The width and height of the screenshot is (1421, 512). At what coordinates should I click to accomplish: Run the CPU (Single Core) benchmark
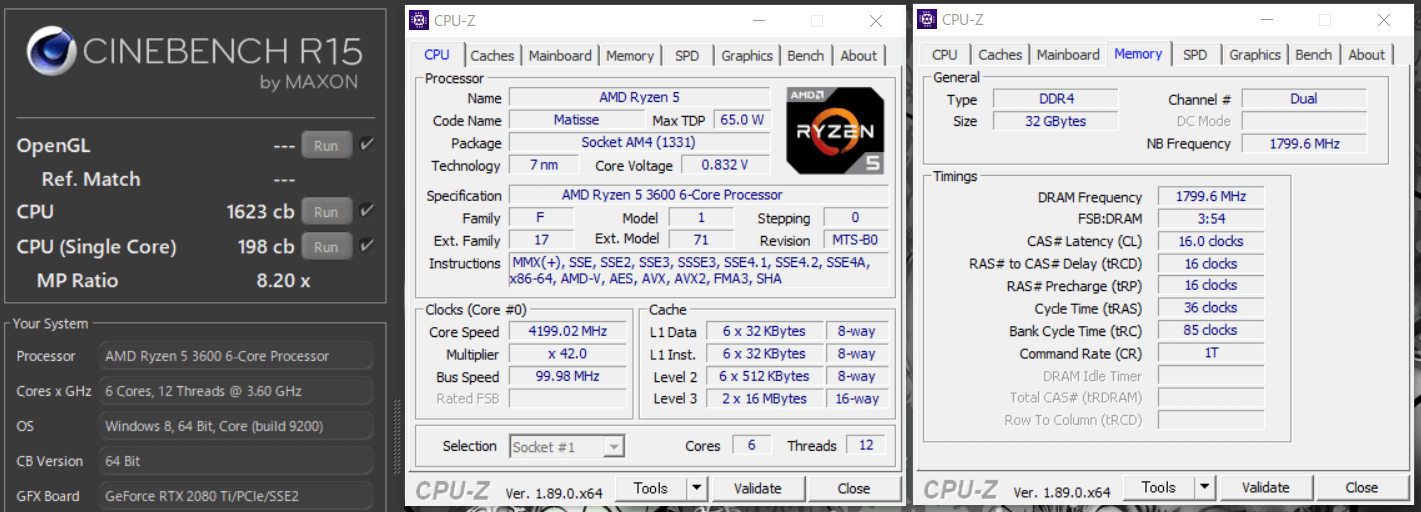[326, 246]
